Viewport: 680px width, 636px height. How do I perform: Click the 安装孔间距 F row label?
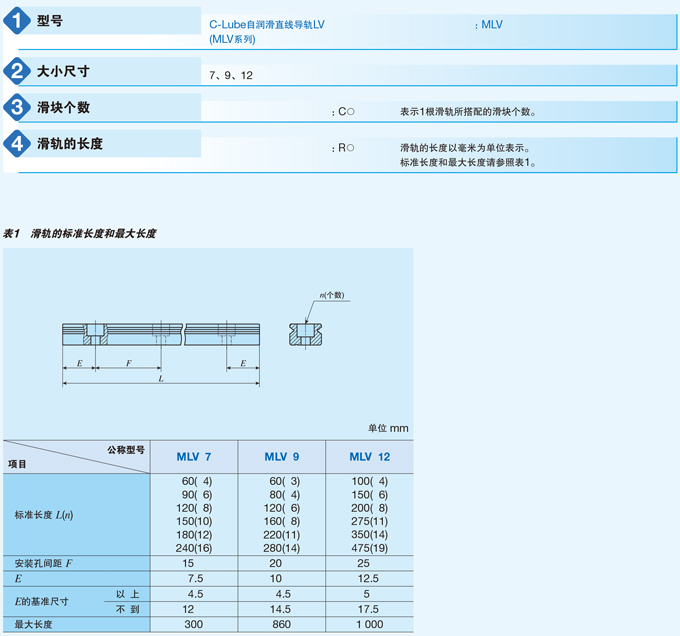pyautogui.click(x=43, y=563)
